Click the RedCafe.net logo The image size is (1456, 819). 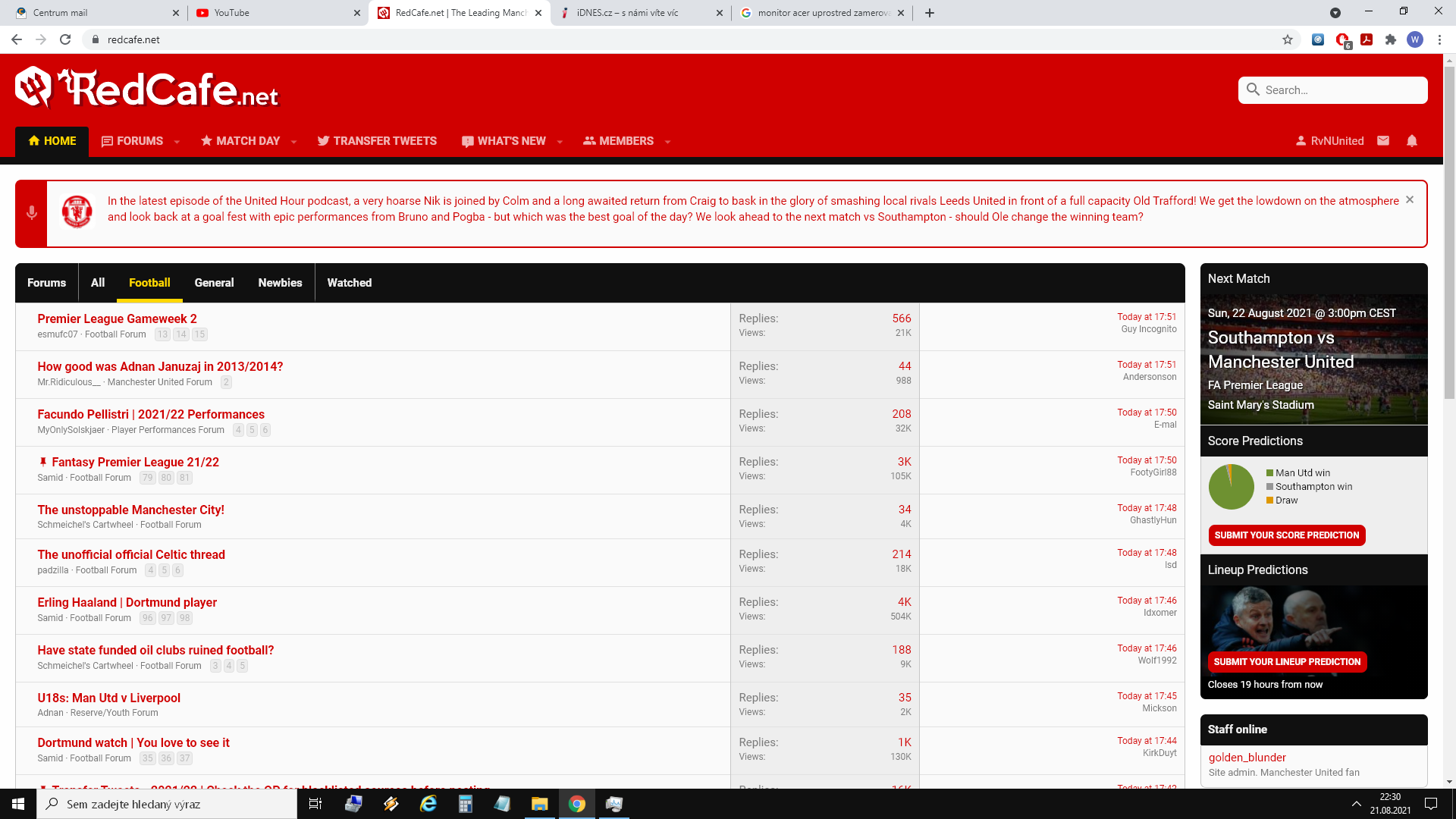pos(146,88)
